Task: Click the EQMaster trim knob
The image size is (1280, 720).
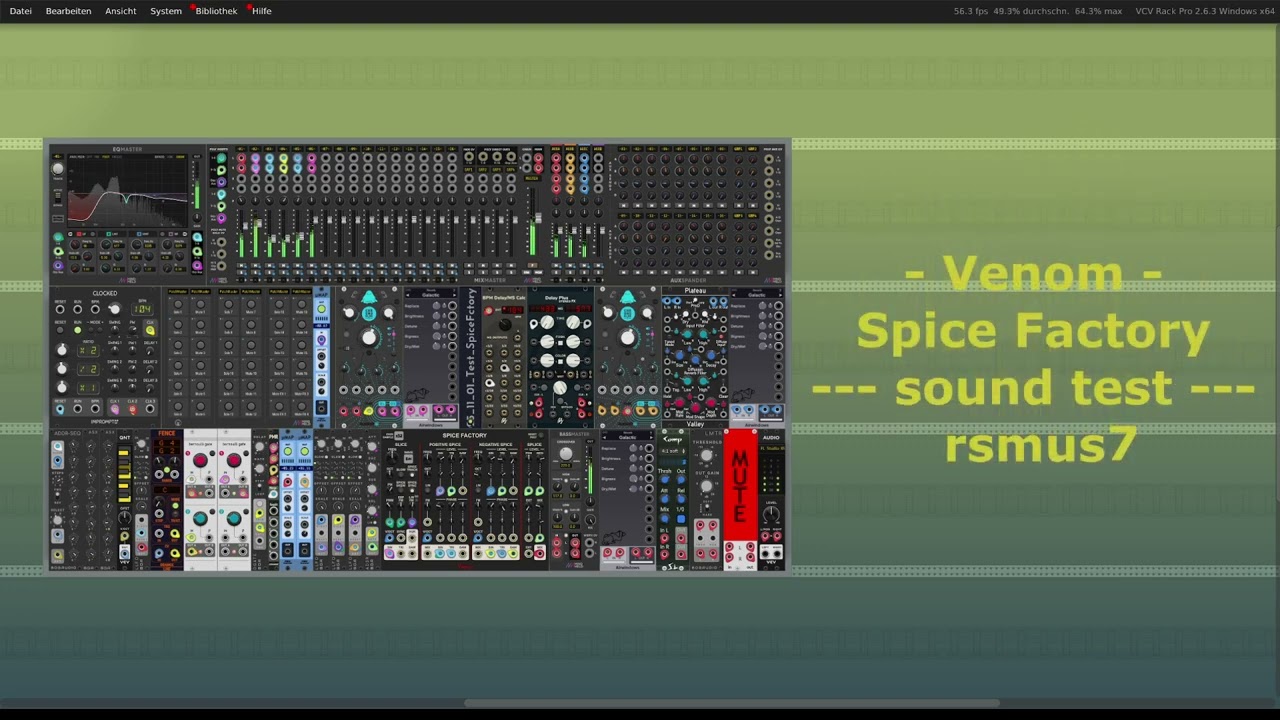Action: click(x=57, y=168)
